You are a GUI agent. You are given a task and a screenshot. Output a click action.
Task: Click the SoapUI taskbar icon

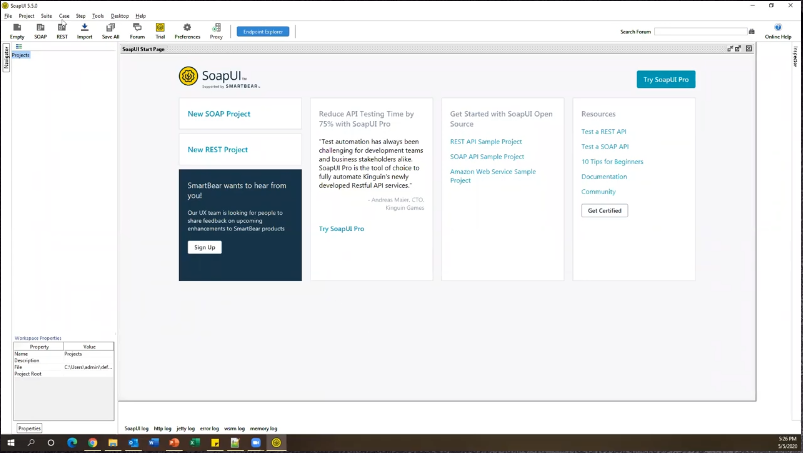click(x=277, y=443)
